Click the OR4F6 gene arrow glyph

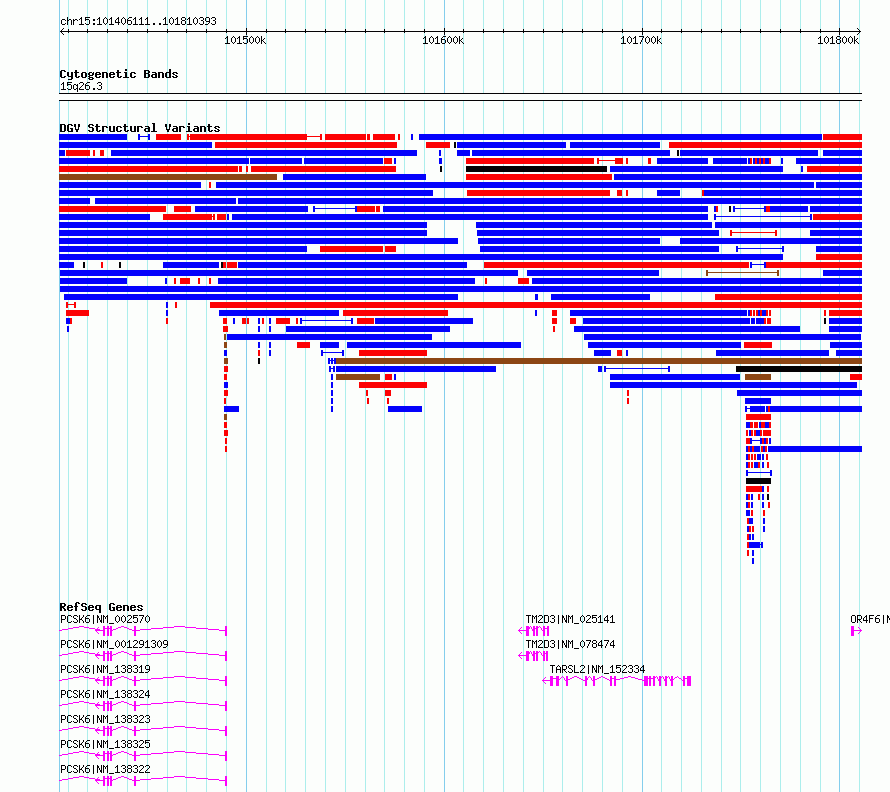(x=856, y=631)
